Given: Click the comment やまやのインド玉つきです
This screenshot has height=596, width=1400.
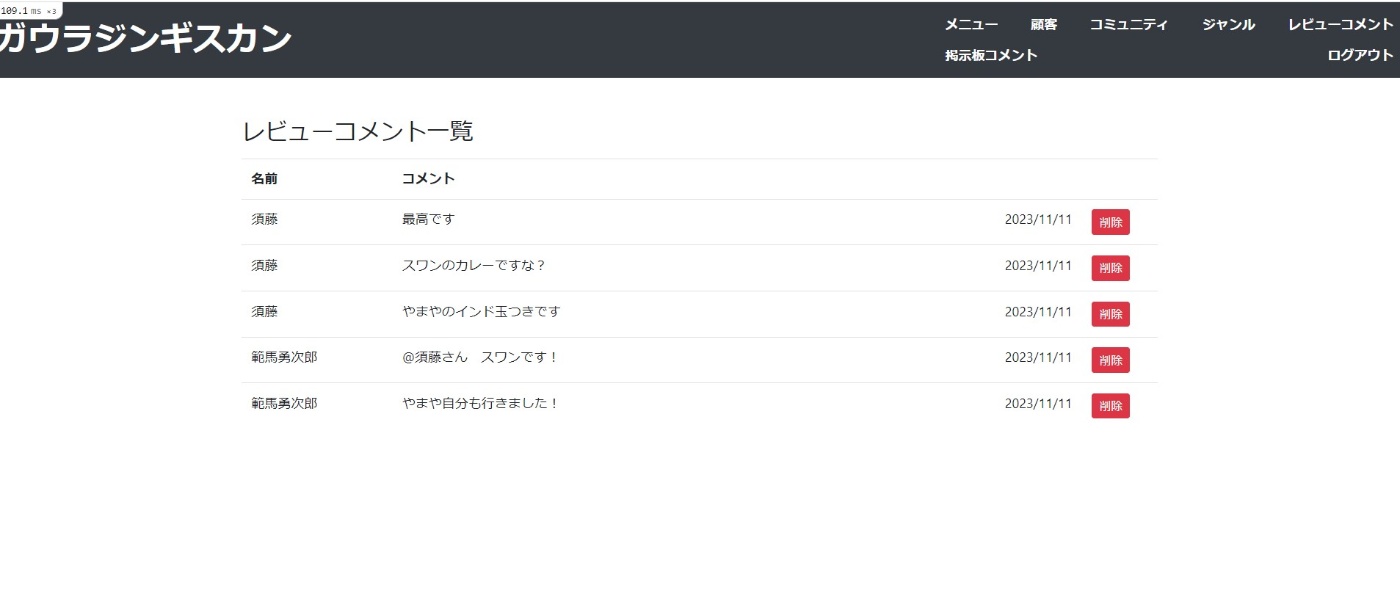Looking at the screenshot, I should 481,311.
